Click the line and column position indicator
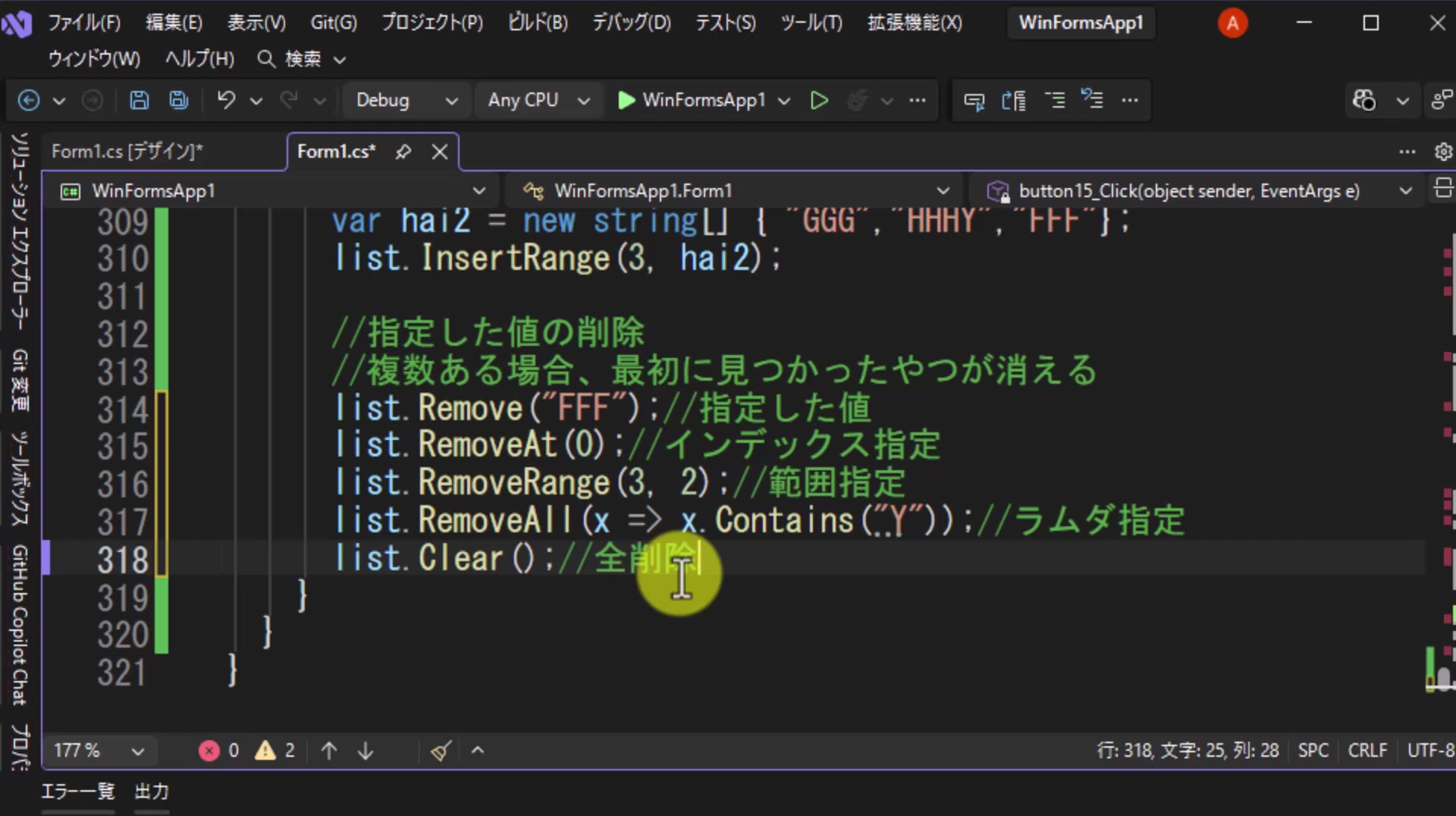Image resolution: width=1456 pixels, height=816 pixels. [x=1188, y=751]
